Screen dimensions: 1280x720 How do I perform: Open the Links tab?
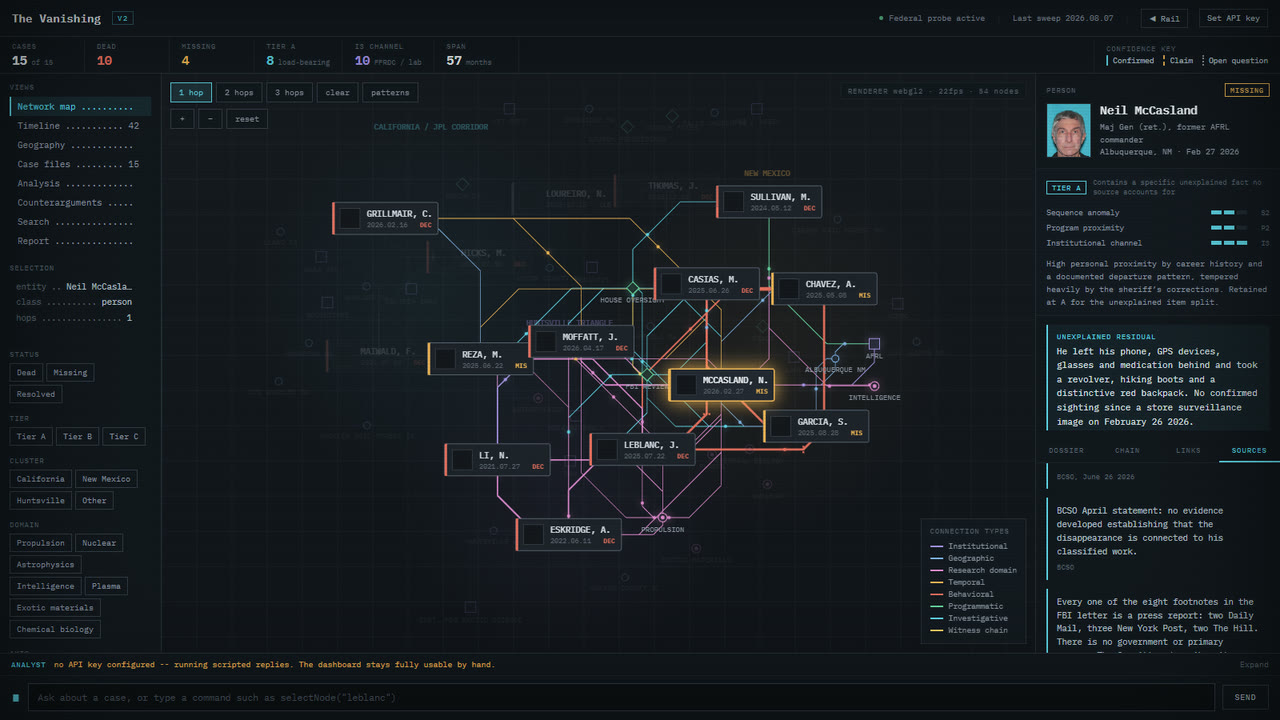coord(1188,451)
